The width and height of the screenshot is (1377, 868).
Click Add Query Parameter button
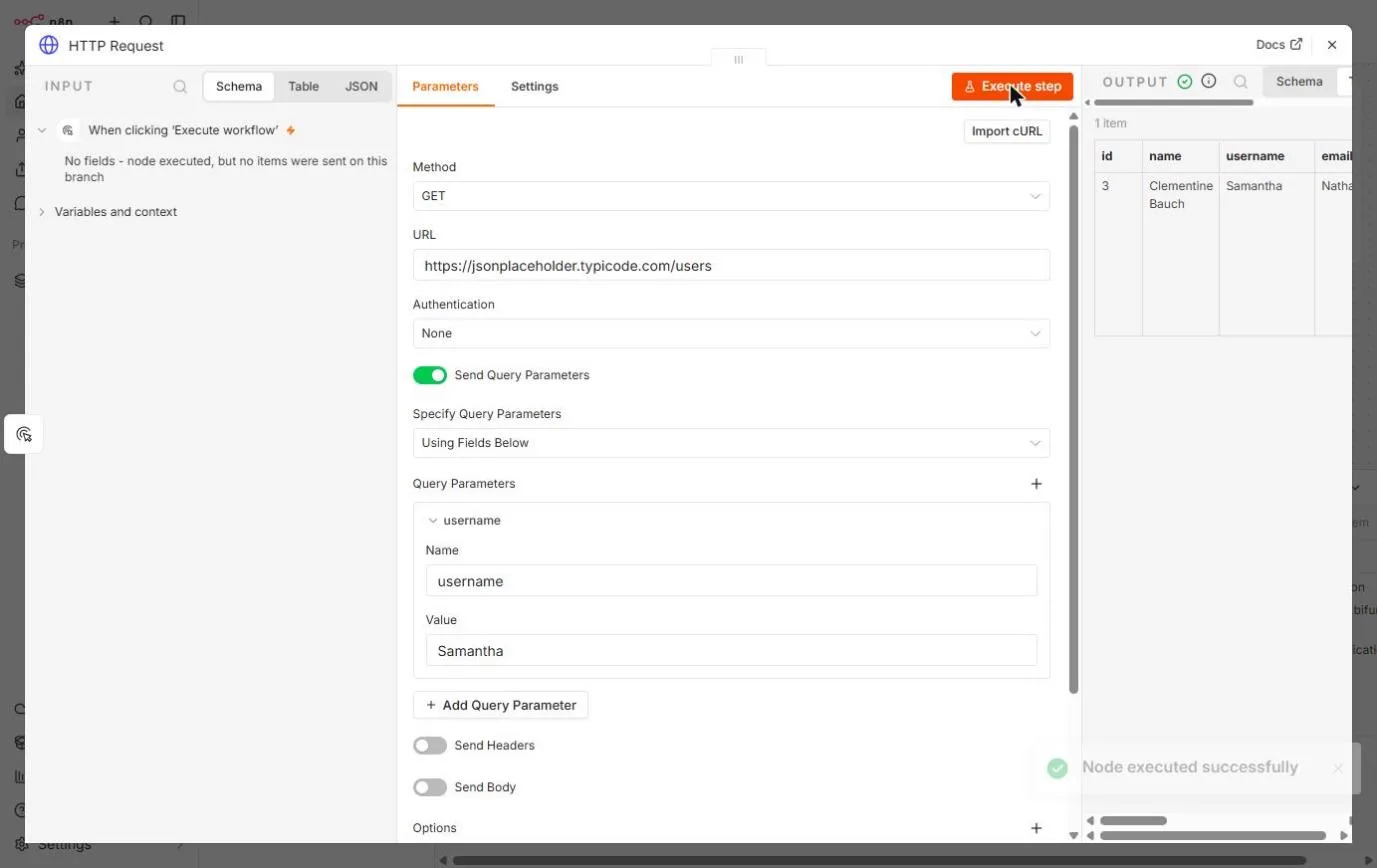(500, 705)
